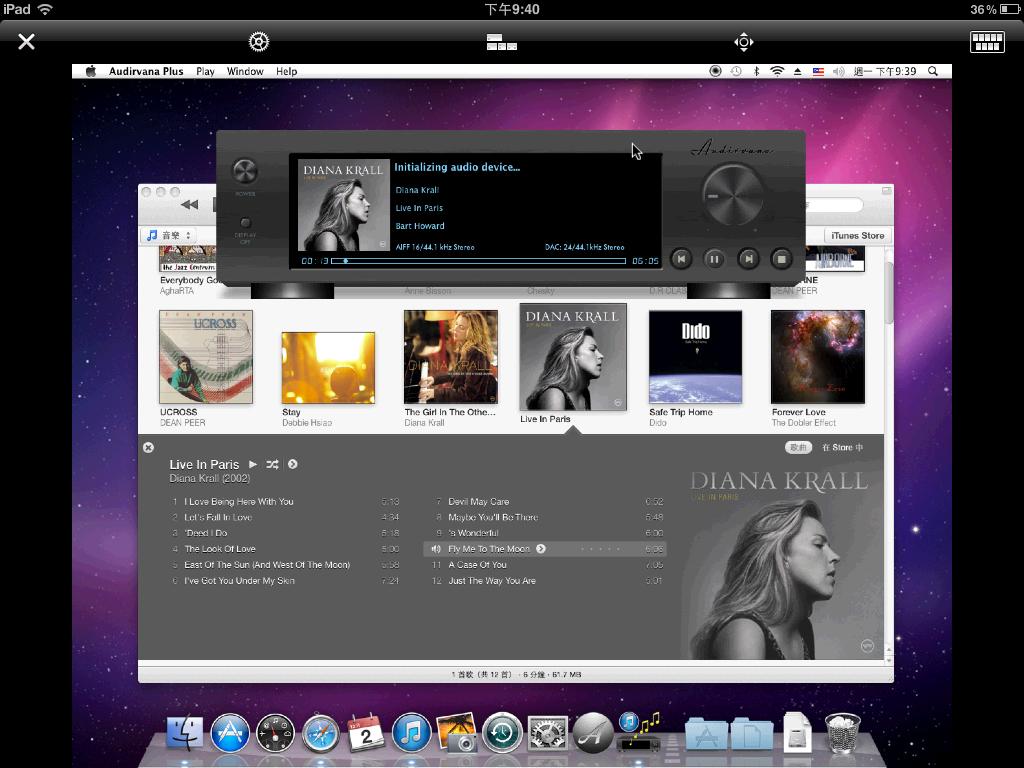The image size is (1024, 768).
Task: Open the Wi-Fi menu bar icon
Action: coord(776,71)
